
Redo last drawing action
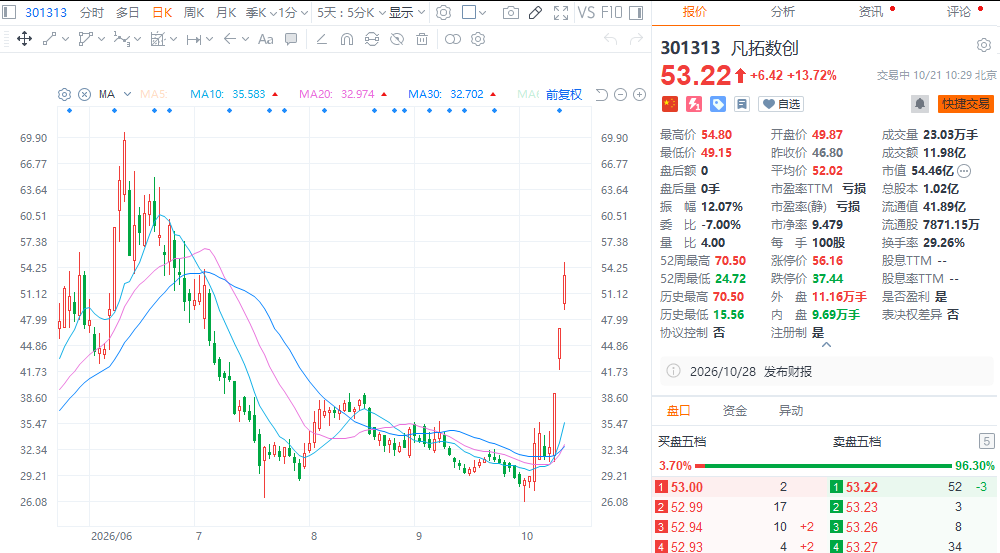pyautogui.click(x=636, y=40)
